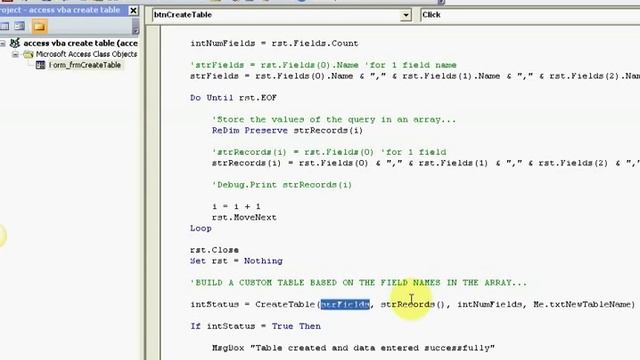Click the If intStatus = True Then line
The width and height of the screenshot is (640, 360).
coord(256,327)
